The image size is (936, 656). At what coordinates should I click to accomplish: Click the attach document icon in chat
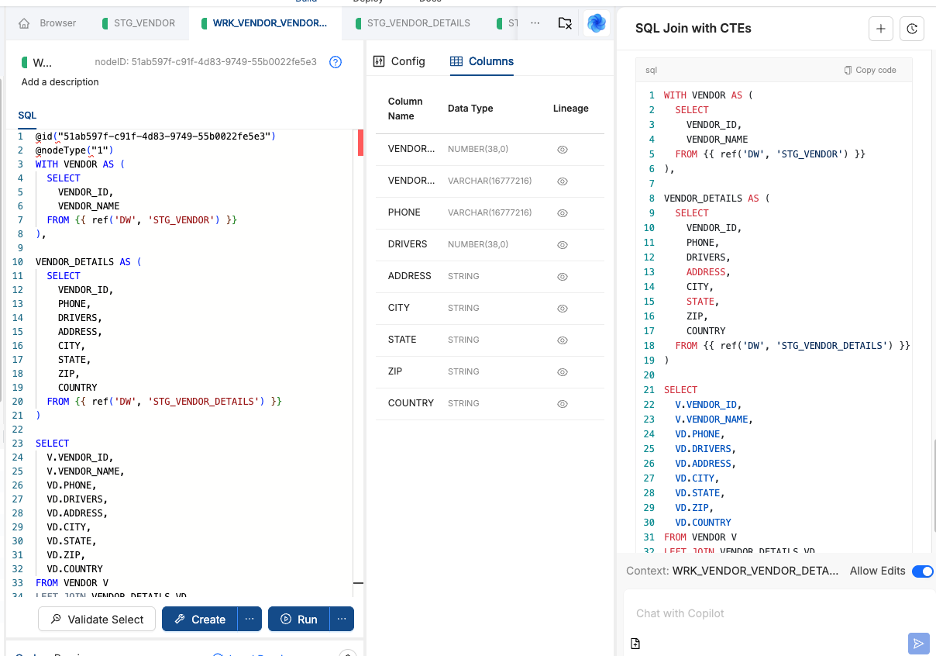[x=635, y=643]
